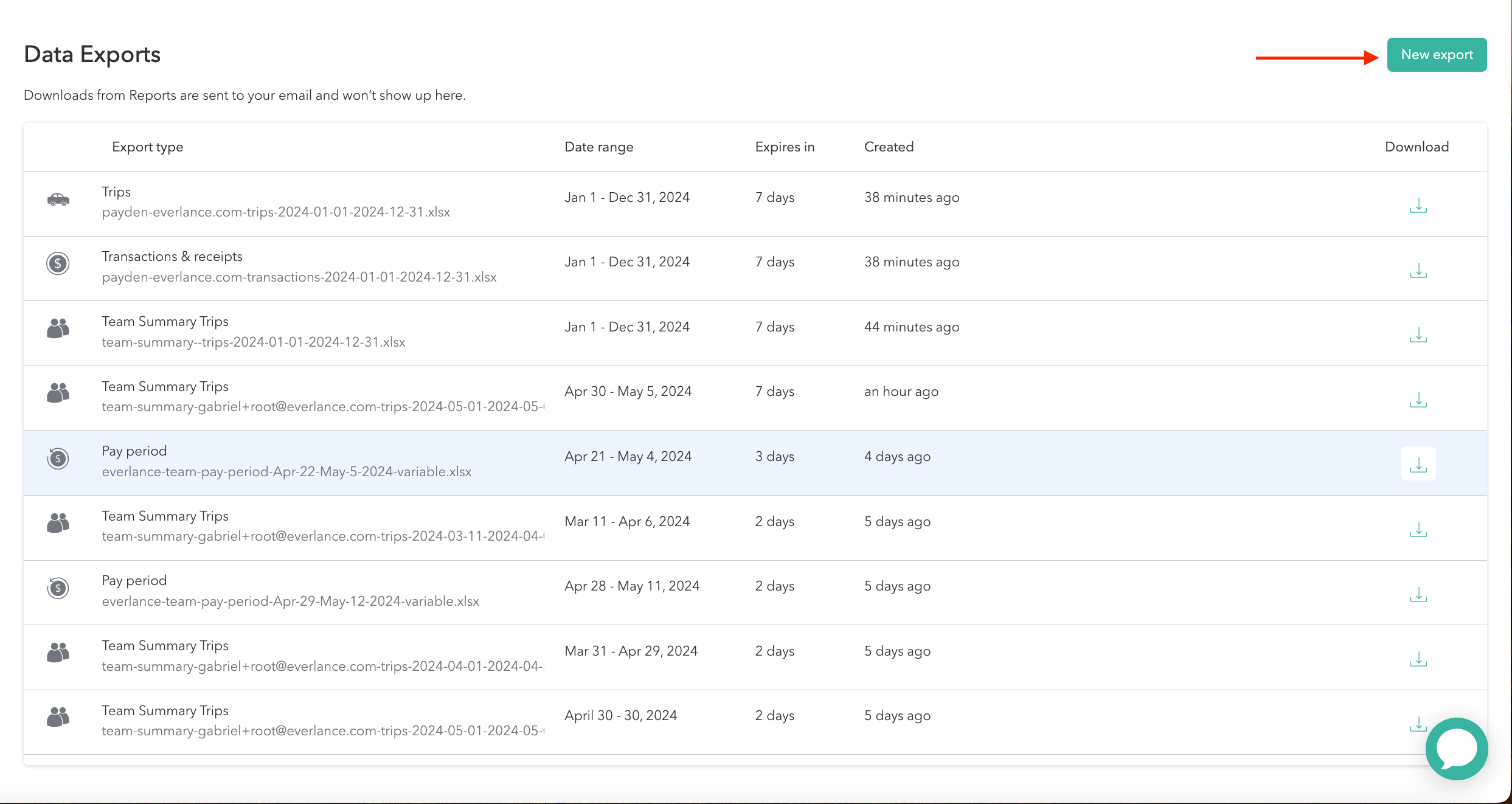The width and height of the screenshot is (1512, 804).
Task: Click the Expires in column header
Action: [x=785, y=147]
